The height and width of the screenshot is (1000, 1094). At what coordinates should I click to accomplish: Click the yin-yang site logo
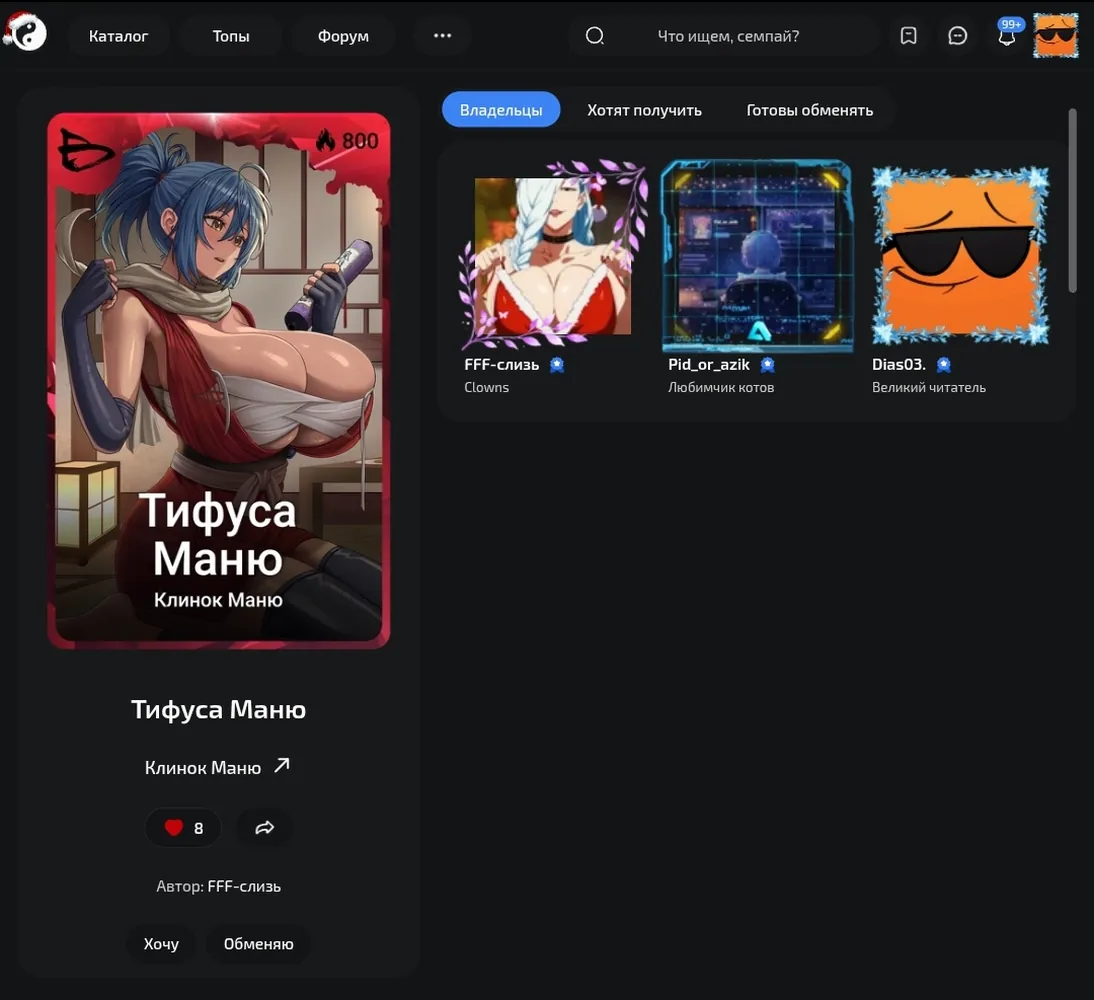[25, 32]
